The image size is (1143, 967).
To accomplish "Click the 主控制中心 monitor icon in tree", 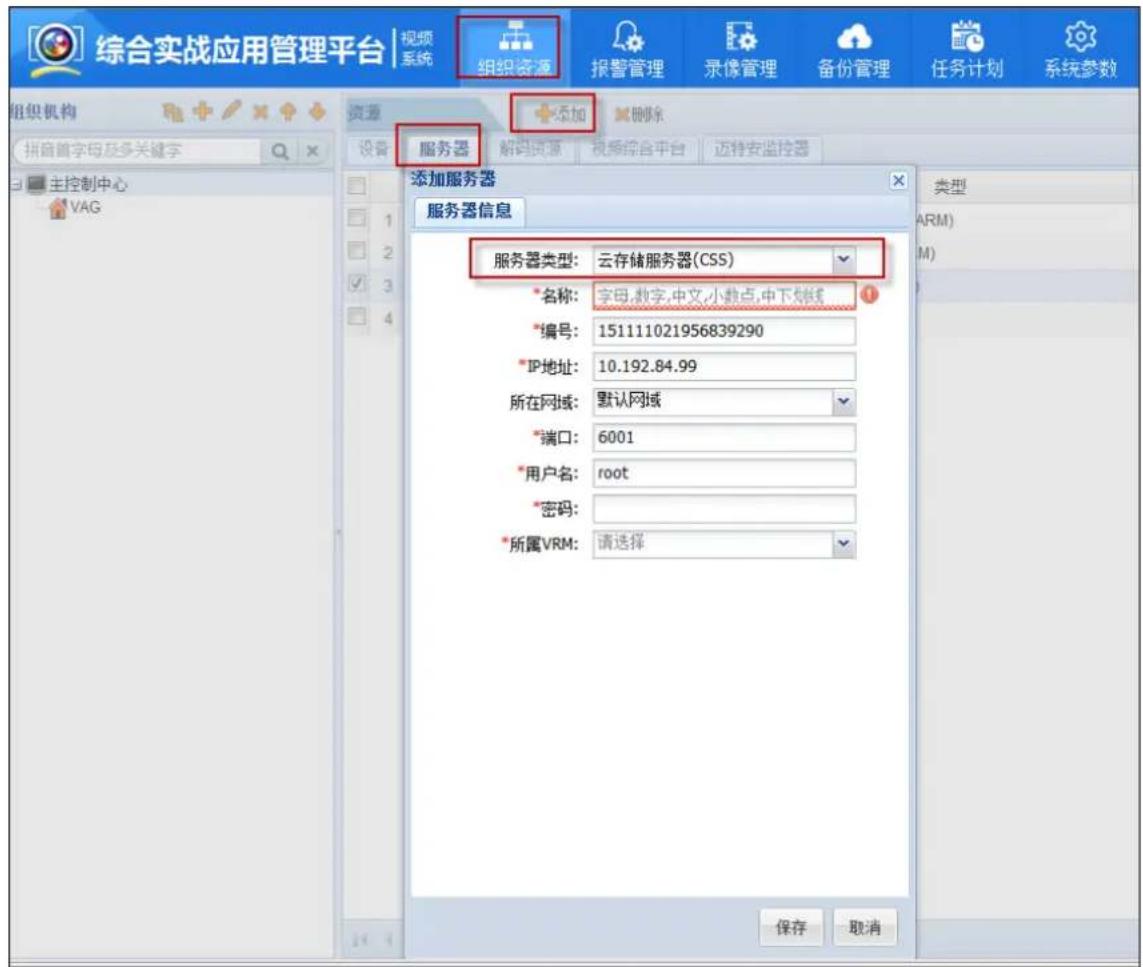I will click(x=36, y=184).
